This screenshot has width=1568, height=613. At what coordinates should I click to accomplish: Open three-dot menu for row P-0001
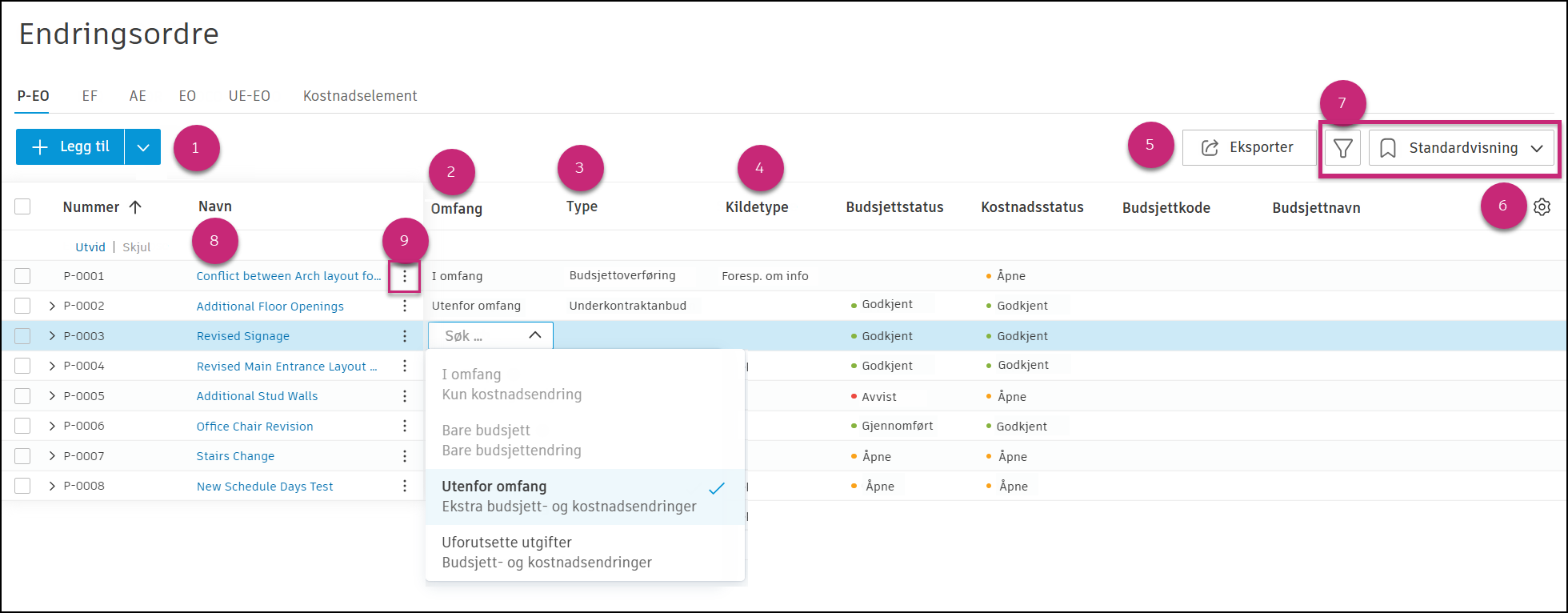405,276
